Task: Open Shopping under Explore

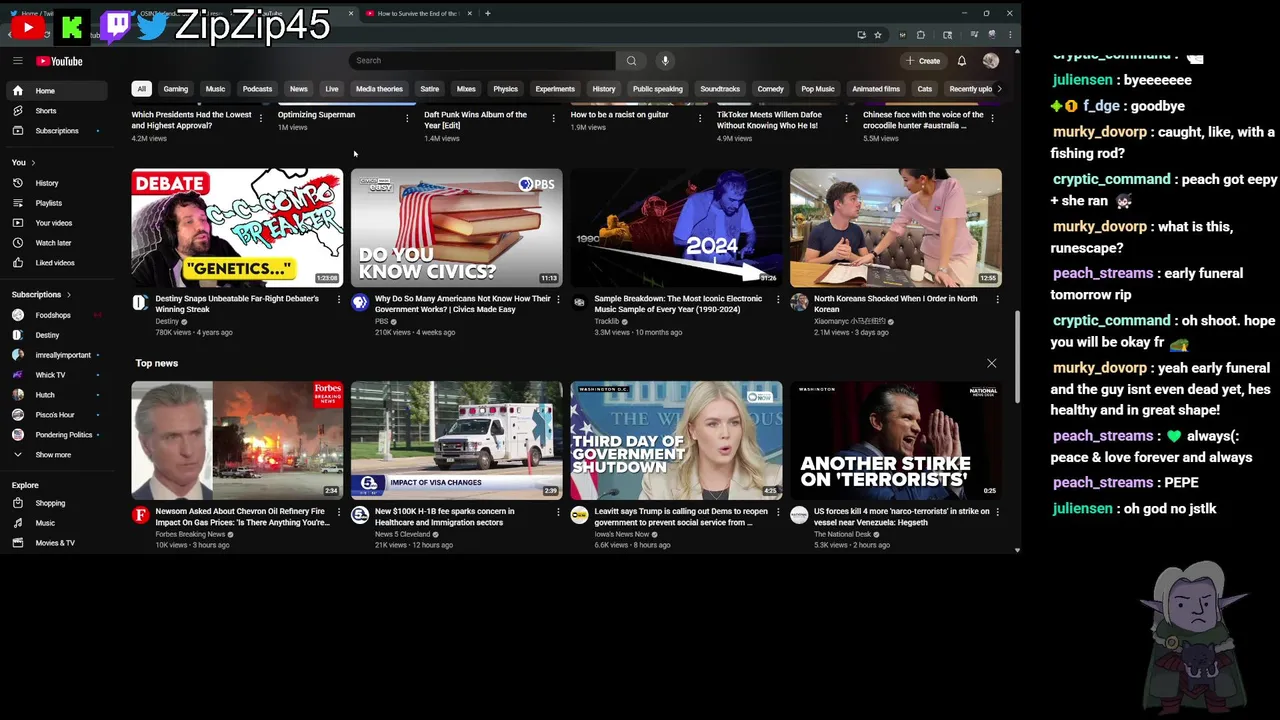Action: click(x=55, y=503)
